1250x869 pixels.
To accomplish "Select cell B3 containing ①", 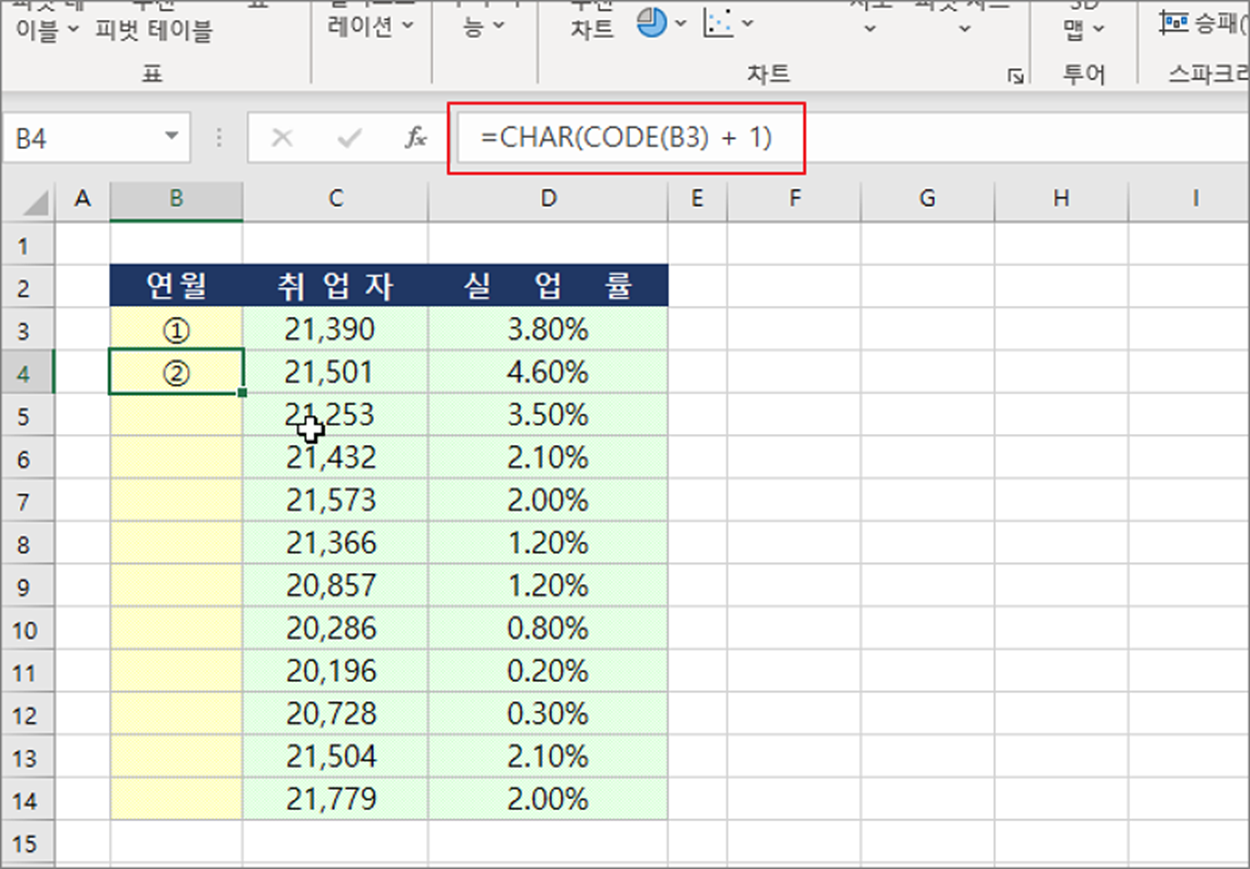I will (x=176, y=329).
